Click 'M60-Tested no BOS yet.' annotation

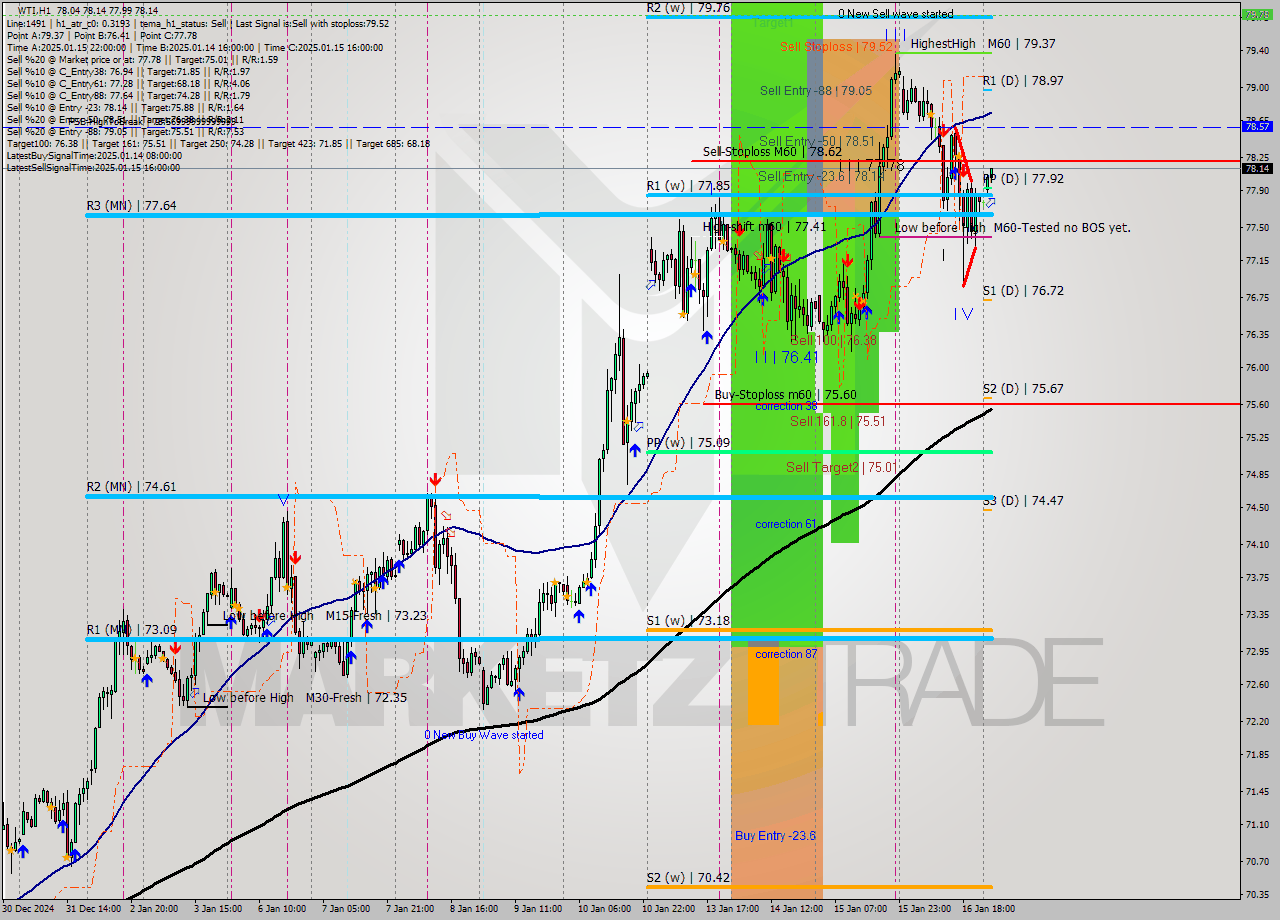tap(1062, 228)
